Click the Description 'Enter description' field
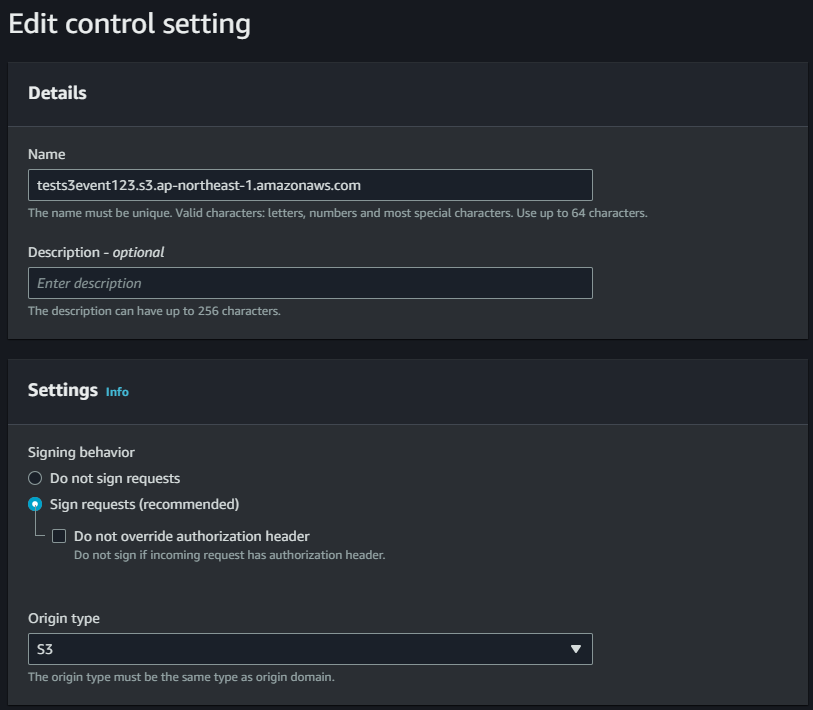813x710 pixels. pos(310,283)
